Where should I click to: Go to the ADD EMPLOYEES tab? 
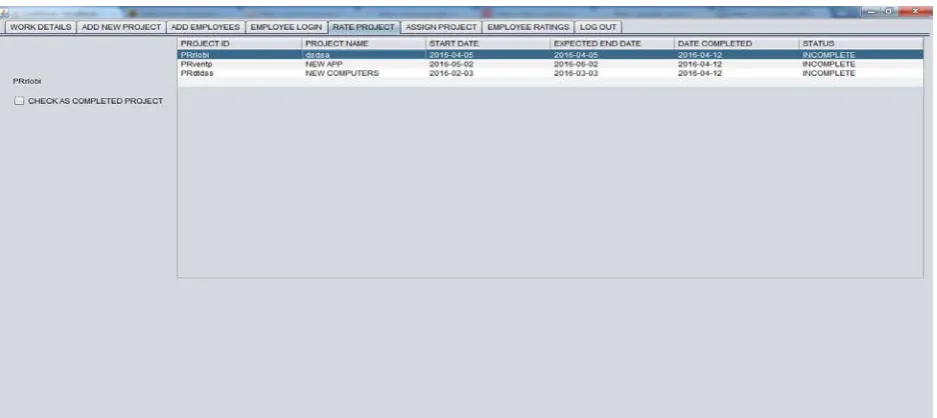[206, 27]
